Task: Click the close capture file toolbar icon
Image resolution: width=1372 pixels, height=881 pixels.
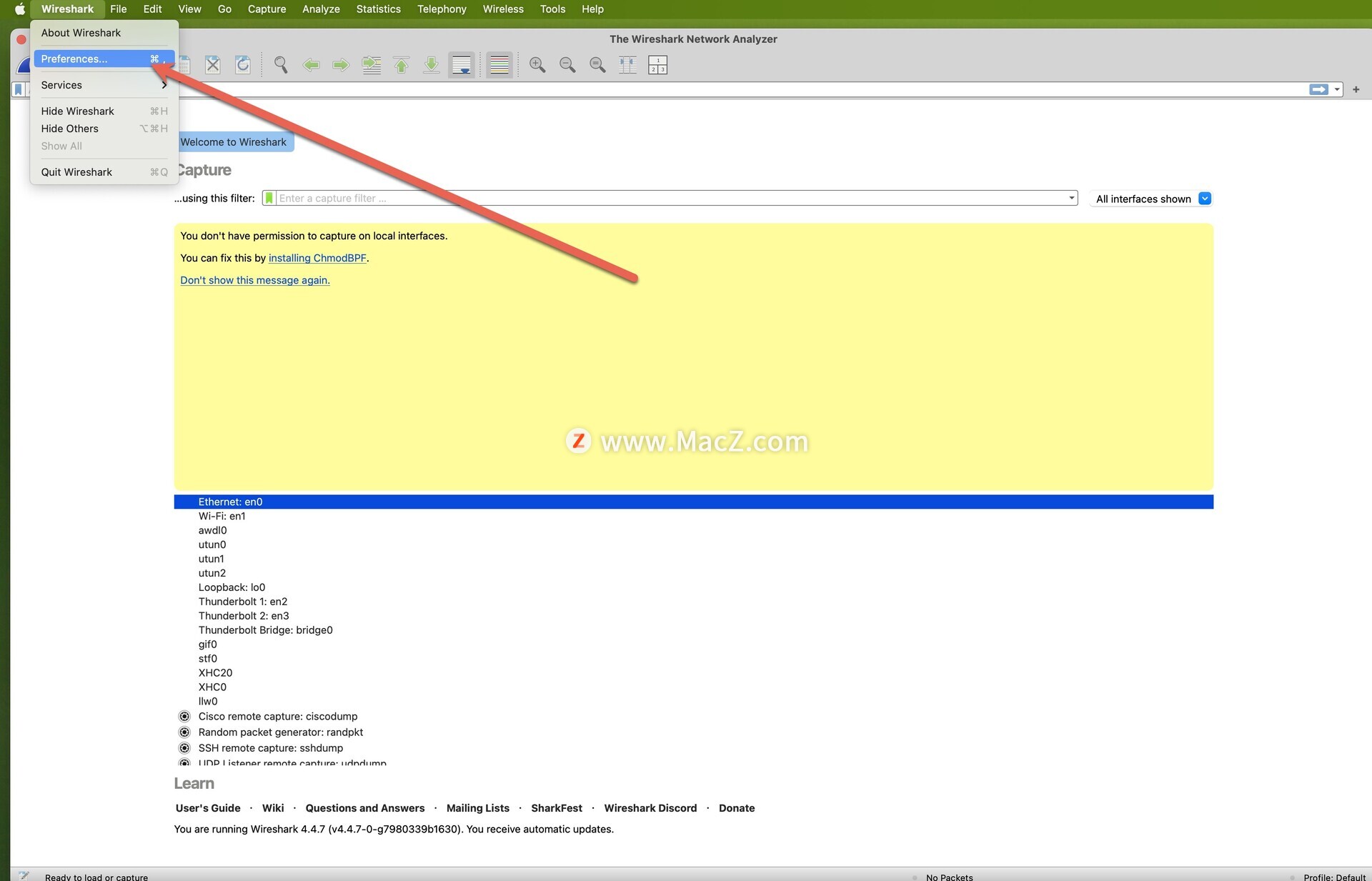Action: (x=213, y=65)
